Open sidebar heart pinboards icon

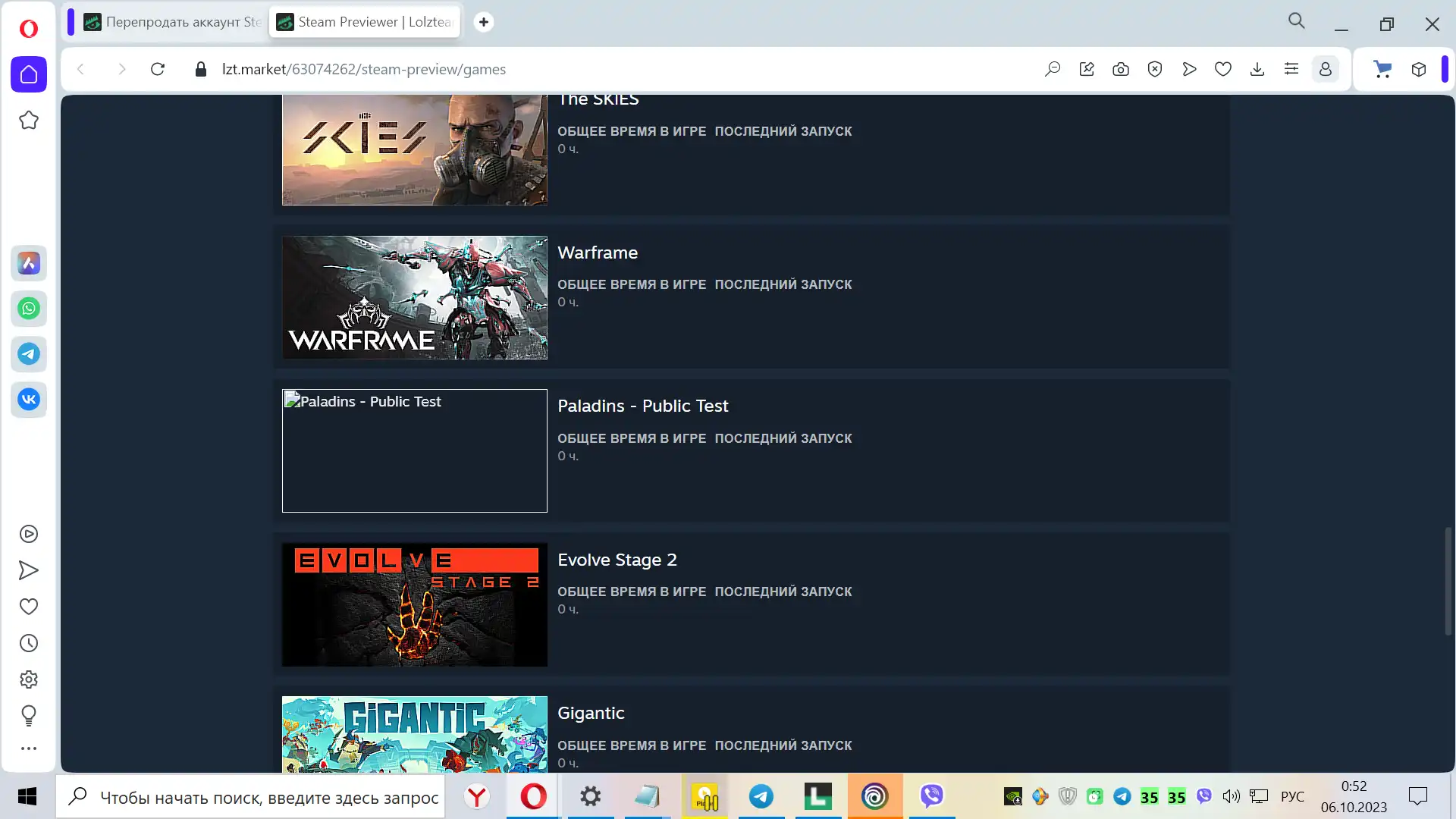click(29, 607)
